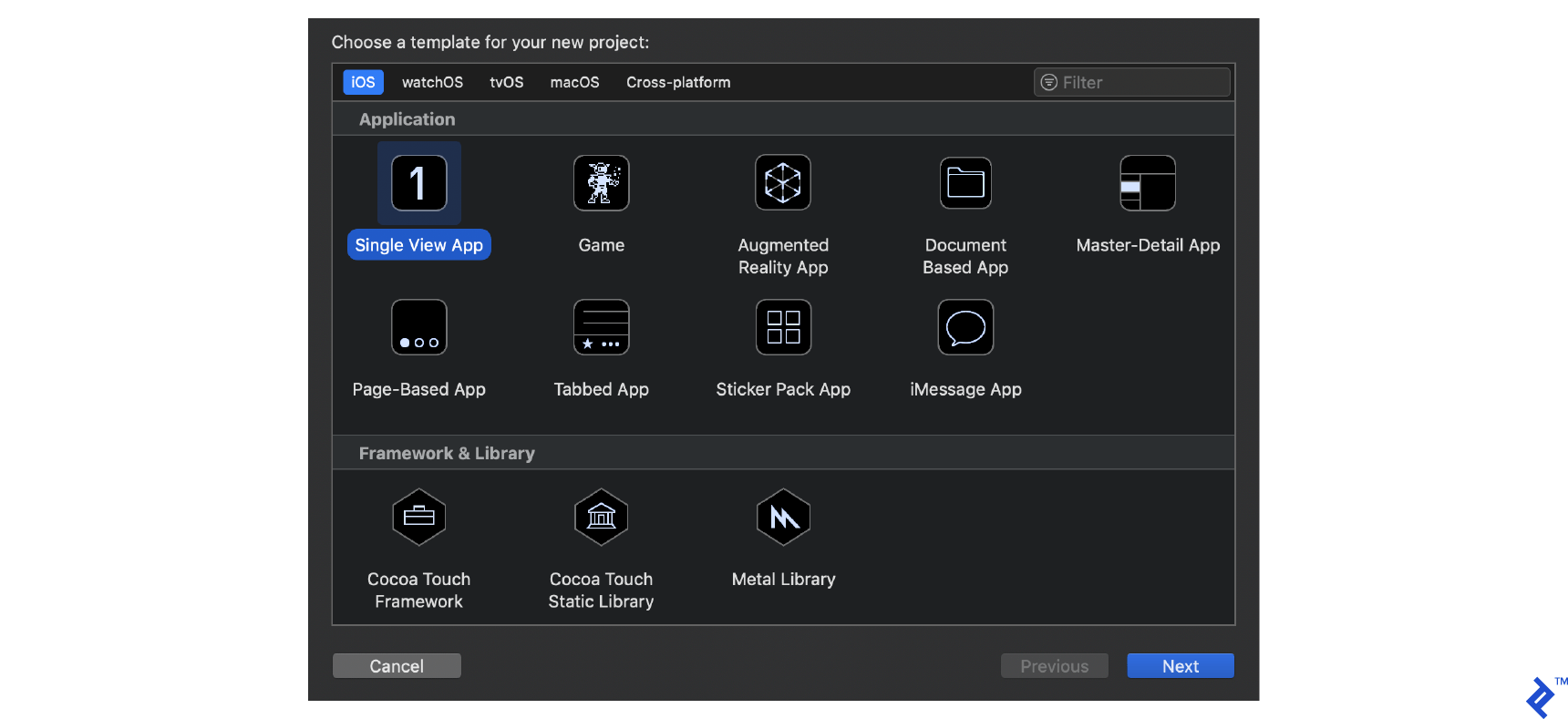This screenshot has width=1568, height=719.
Task: Click the Cocoa Touch Static Library label
Action: (602, 591)
